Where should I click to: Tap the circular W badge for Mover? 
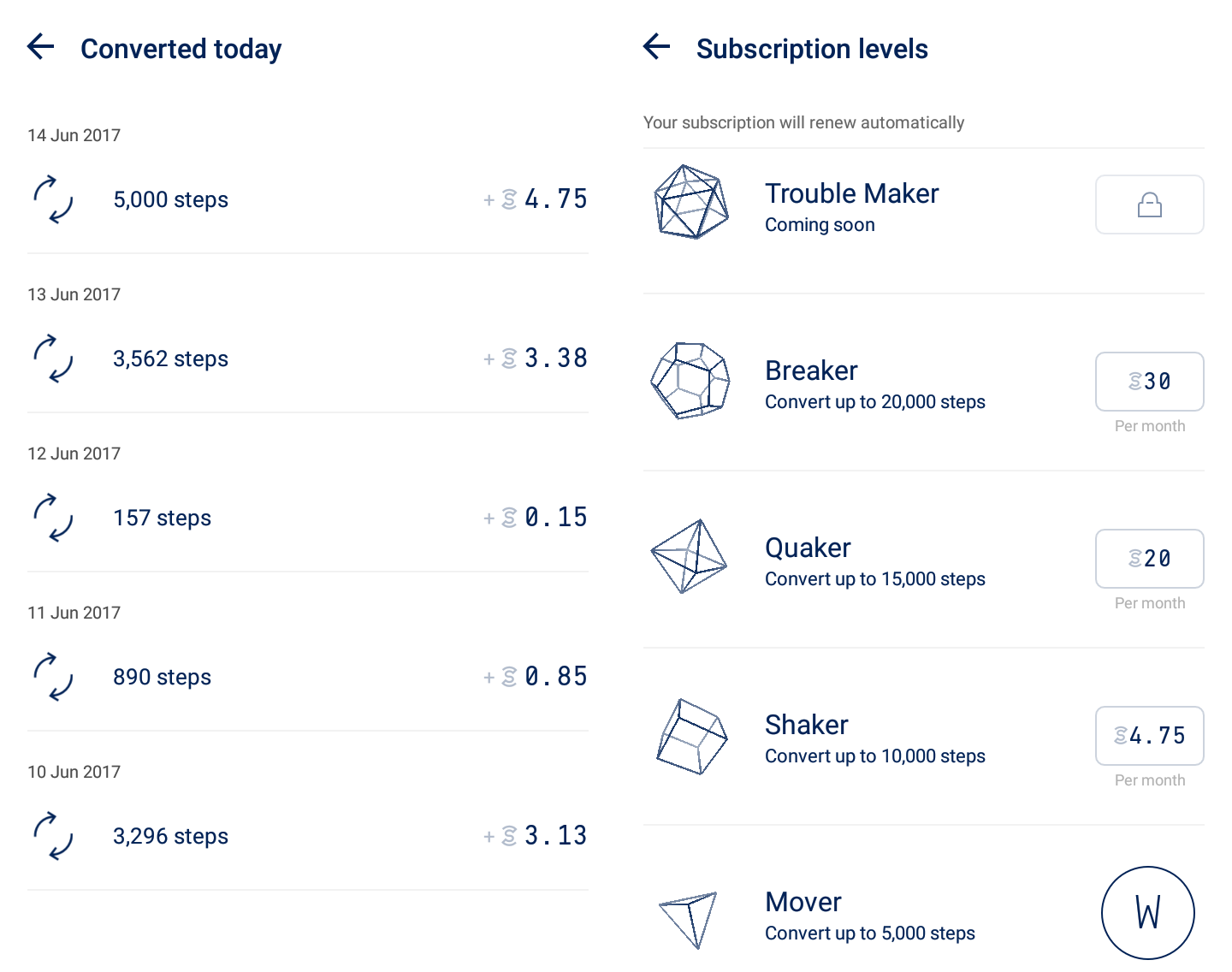[1148, 913]
